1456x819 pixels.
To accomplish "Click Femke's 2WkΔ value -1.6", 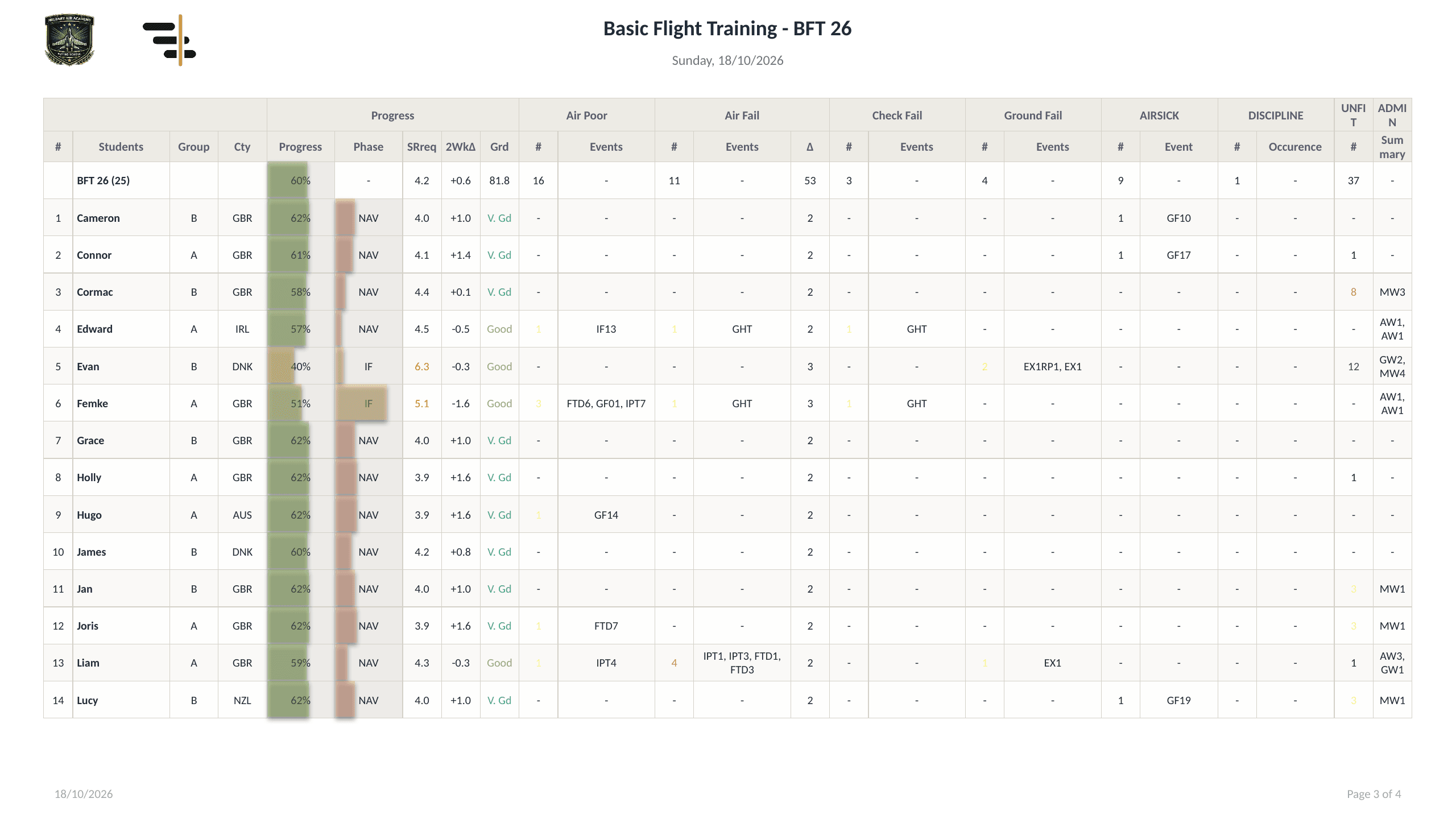I will click(x=460, y=403).
